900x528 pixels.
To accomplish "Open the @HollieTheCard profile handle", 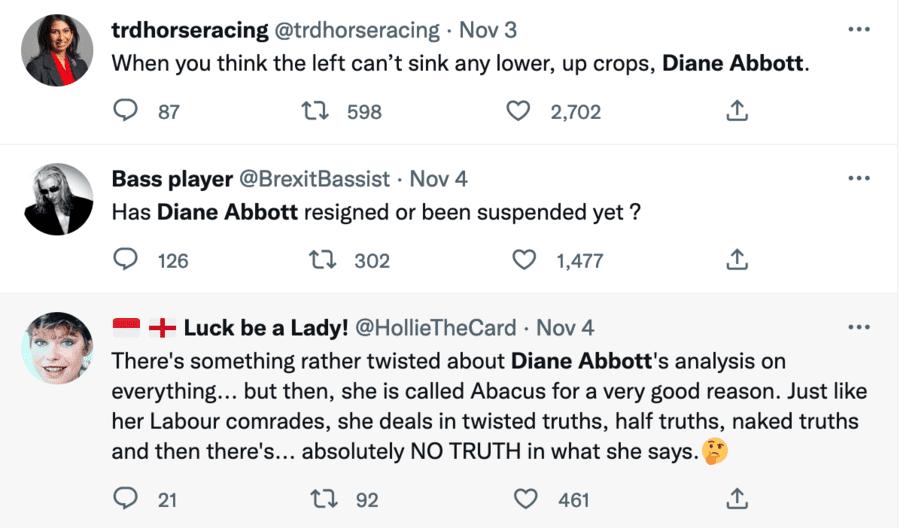I will click(x=436, y=328).
